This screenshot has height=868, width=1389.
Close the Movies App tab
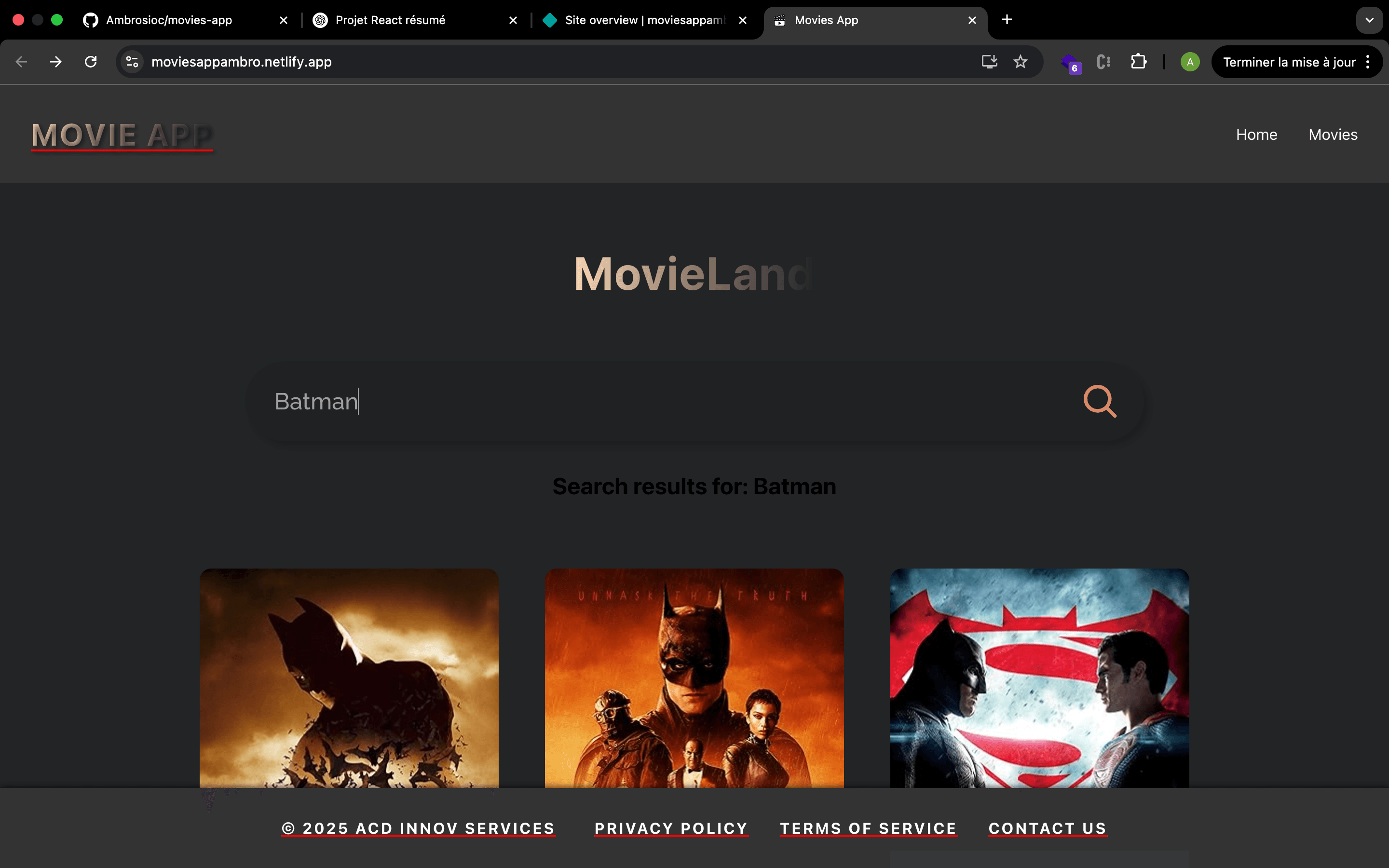972,20
